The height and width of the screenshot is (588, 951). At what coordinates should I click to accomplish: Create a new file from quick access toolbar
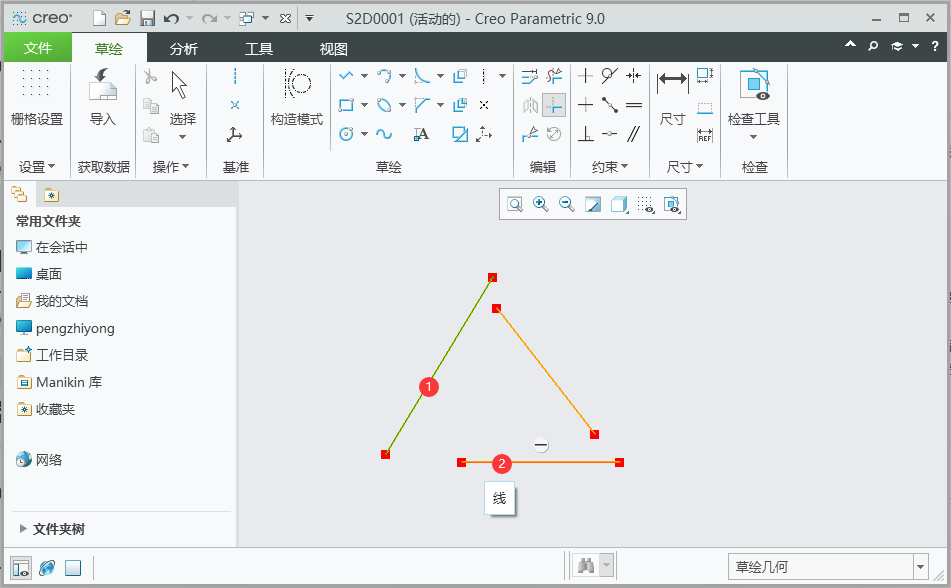(x=99, y=19)
